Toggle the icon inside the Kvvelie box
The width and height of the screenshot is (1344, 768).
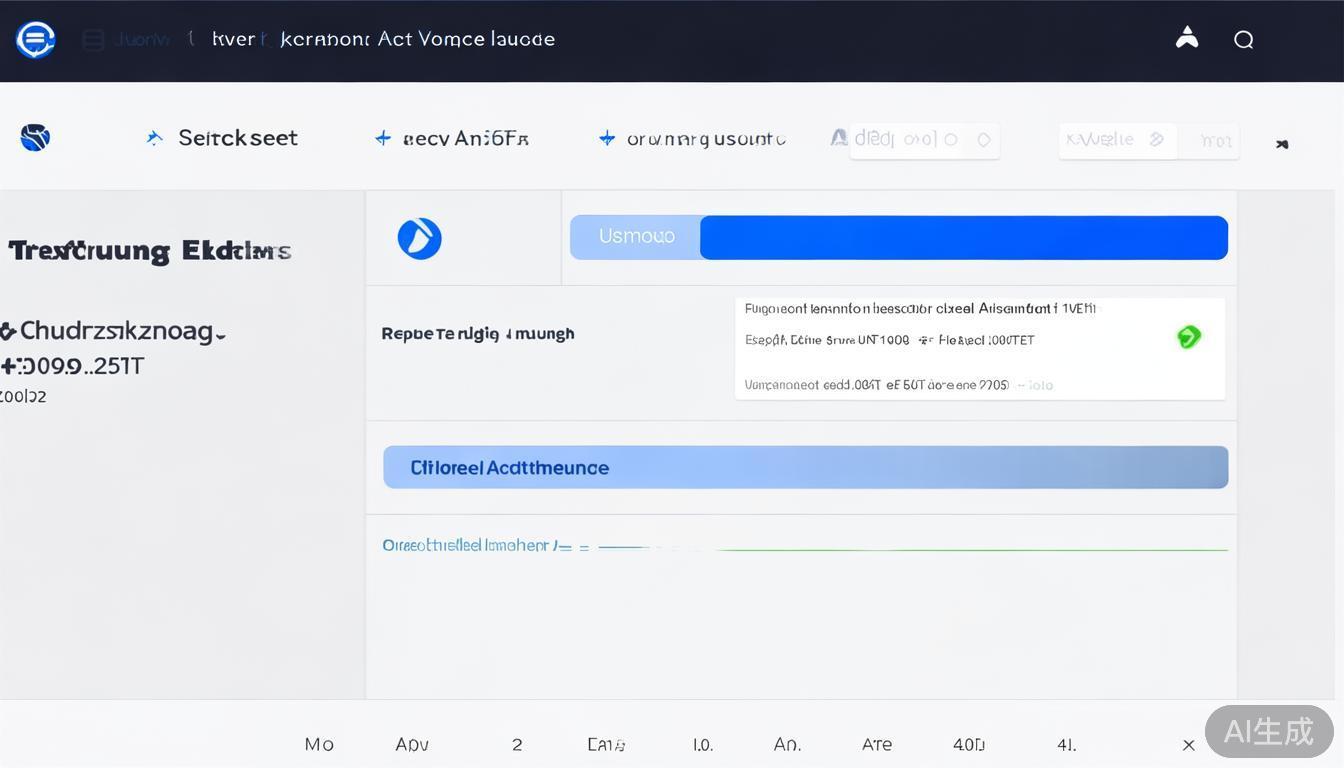tap(1157, 140)
